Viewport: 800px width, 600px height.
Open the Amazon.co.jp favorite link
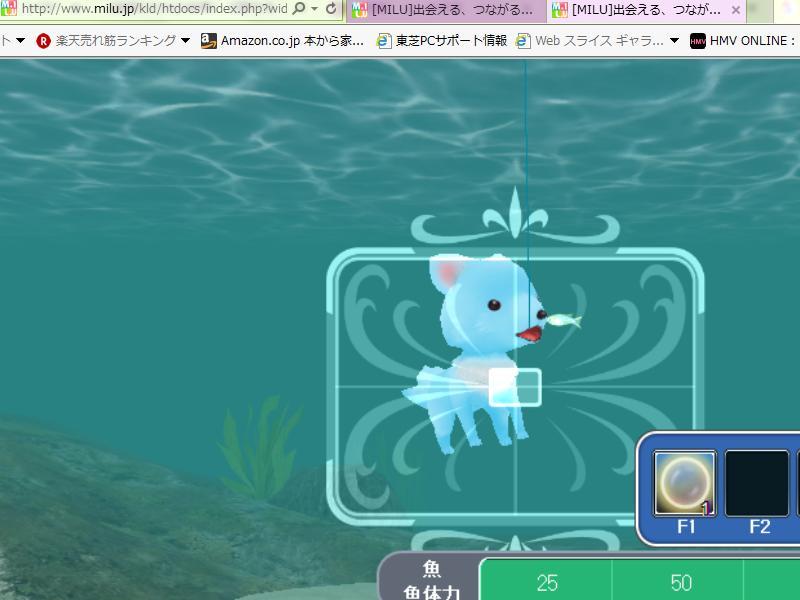pos(292,41)
